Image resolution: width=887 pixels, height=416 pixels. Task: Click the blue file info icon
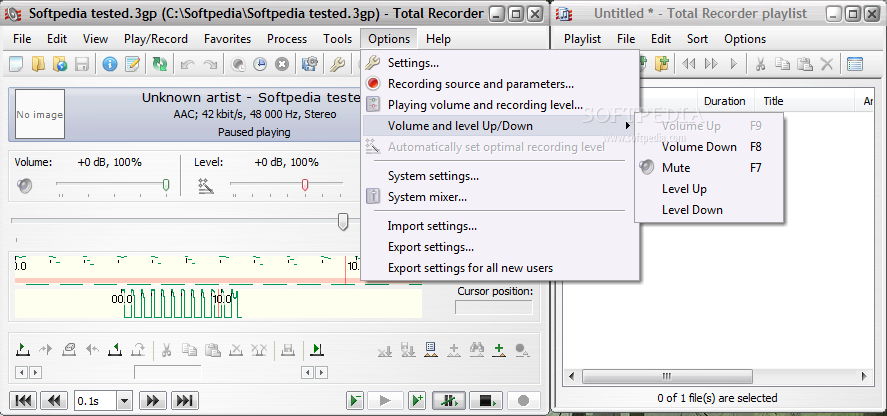pos(110,65)
